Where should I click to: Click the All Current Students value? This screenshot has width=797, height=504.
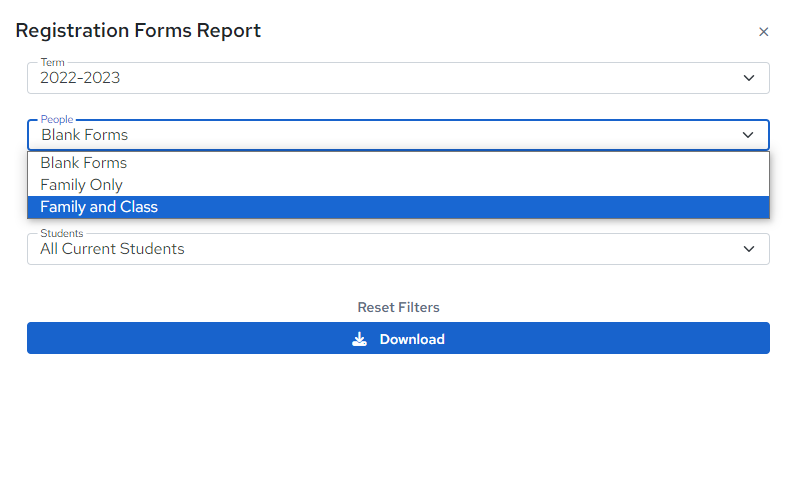(x=112, y=249)
